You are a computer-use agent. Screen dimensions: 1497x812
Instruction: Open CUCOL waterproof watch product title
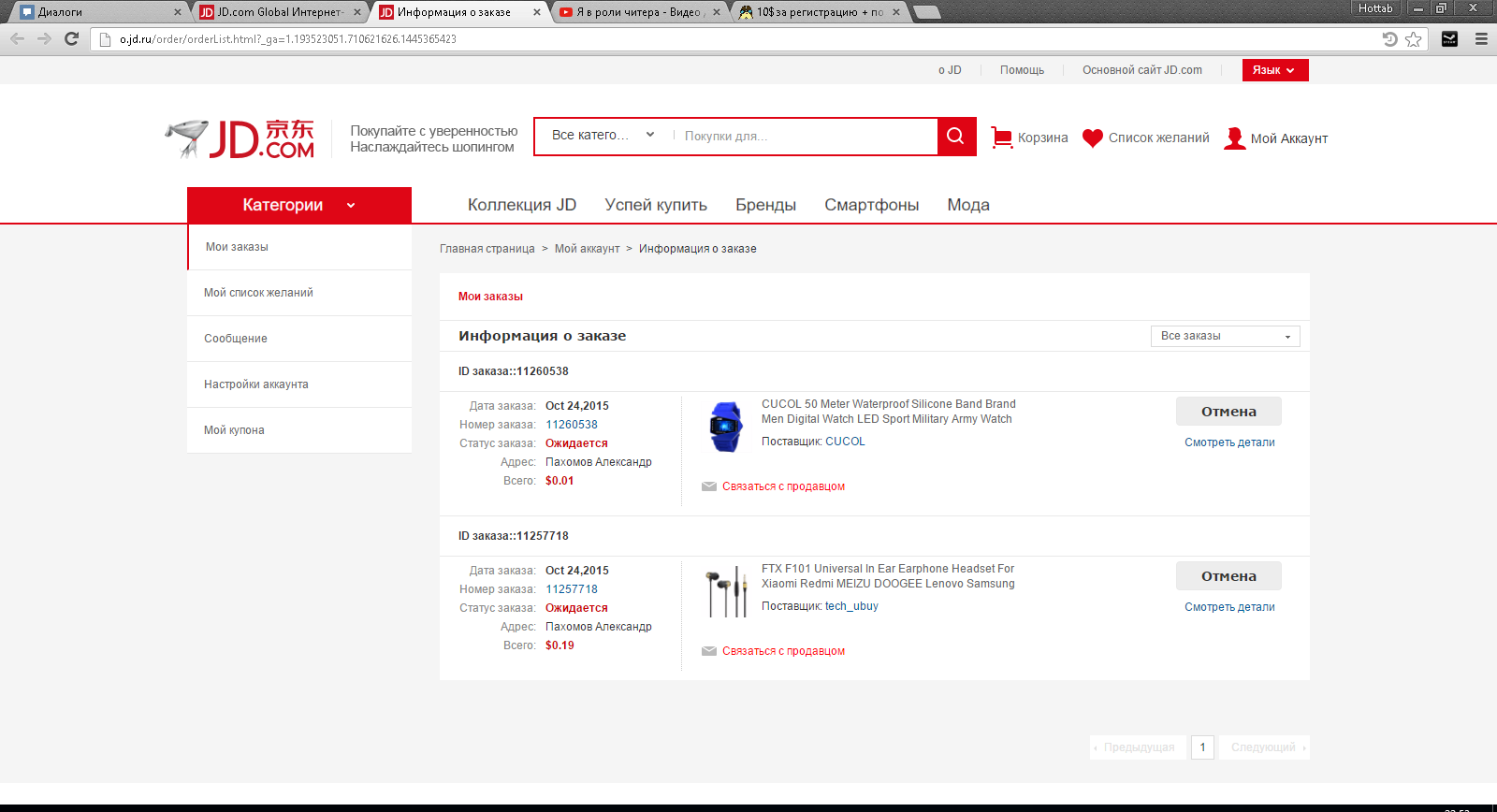[x=889, y=412]
